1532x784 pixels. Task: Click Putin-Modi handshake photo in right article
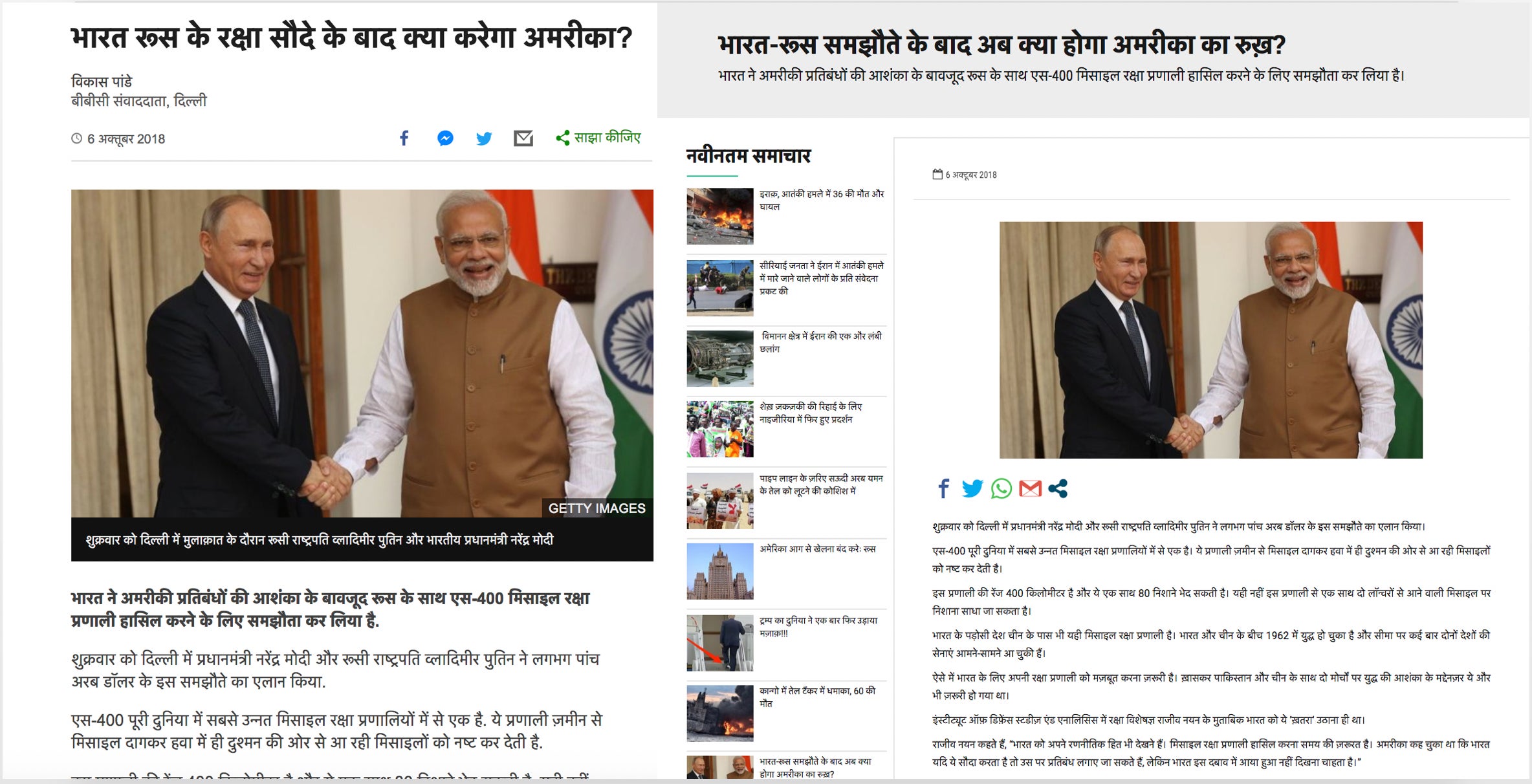pyautogui.click(x=1210, y=340)
